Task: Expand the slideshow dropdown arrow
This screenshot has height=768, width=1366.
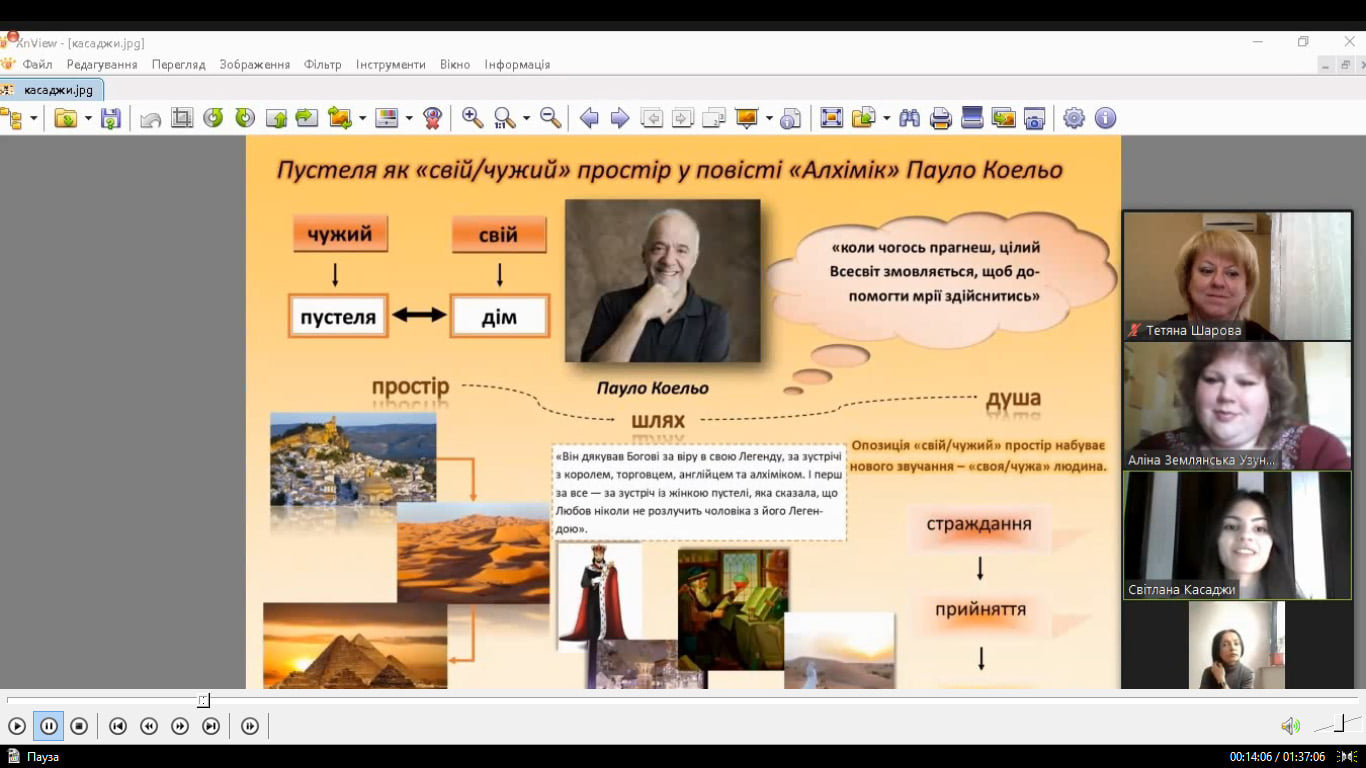Action: pos(769,118)
